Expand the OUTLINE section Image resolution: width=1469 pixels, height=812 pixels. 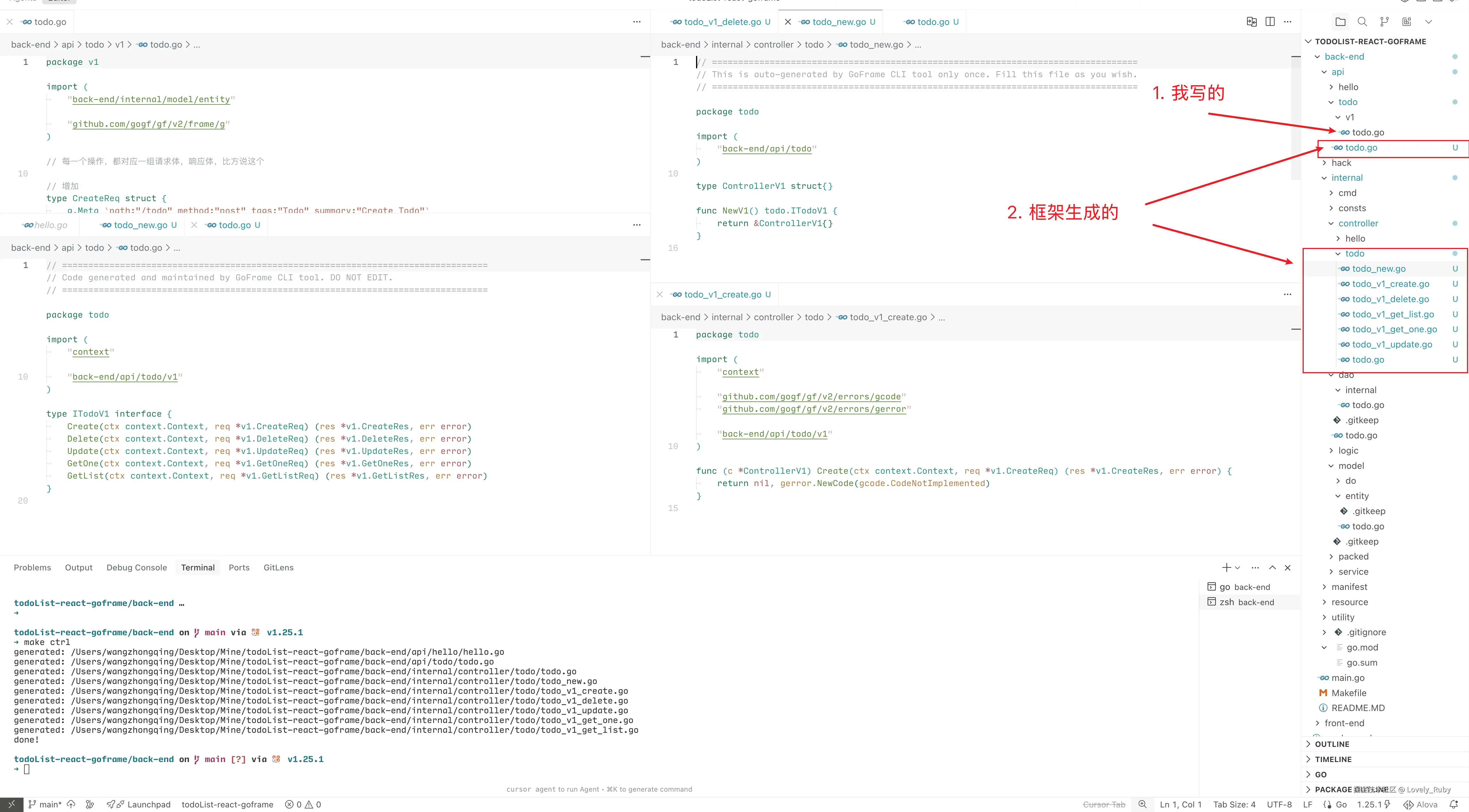[x=1332, y=744]
